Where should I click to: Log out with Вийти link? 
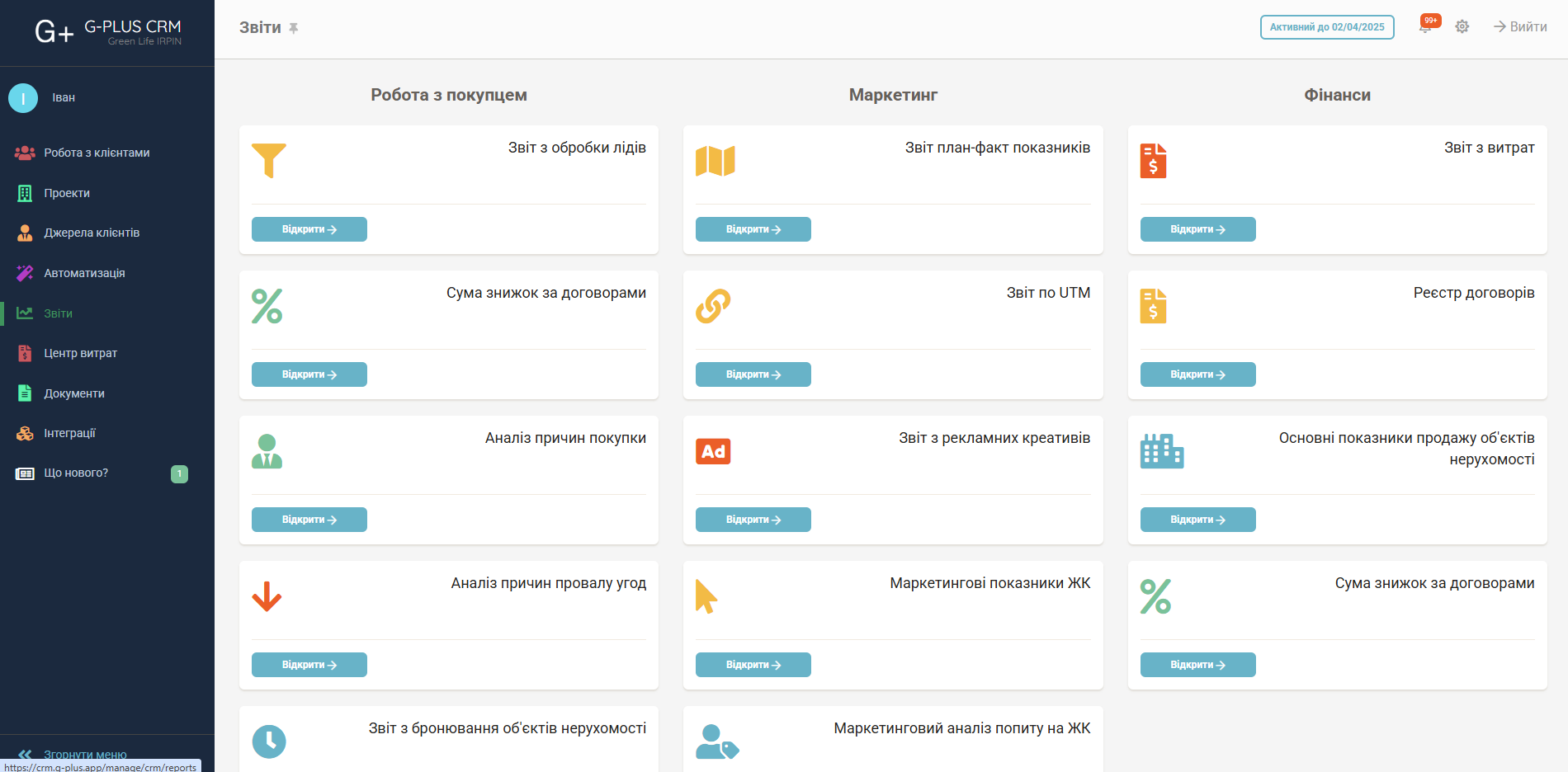(x=1520, y=27)
